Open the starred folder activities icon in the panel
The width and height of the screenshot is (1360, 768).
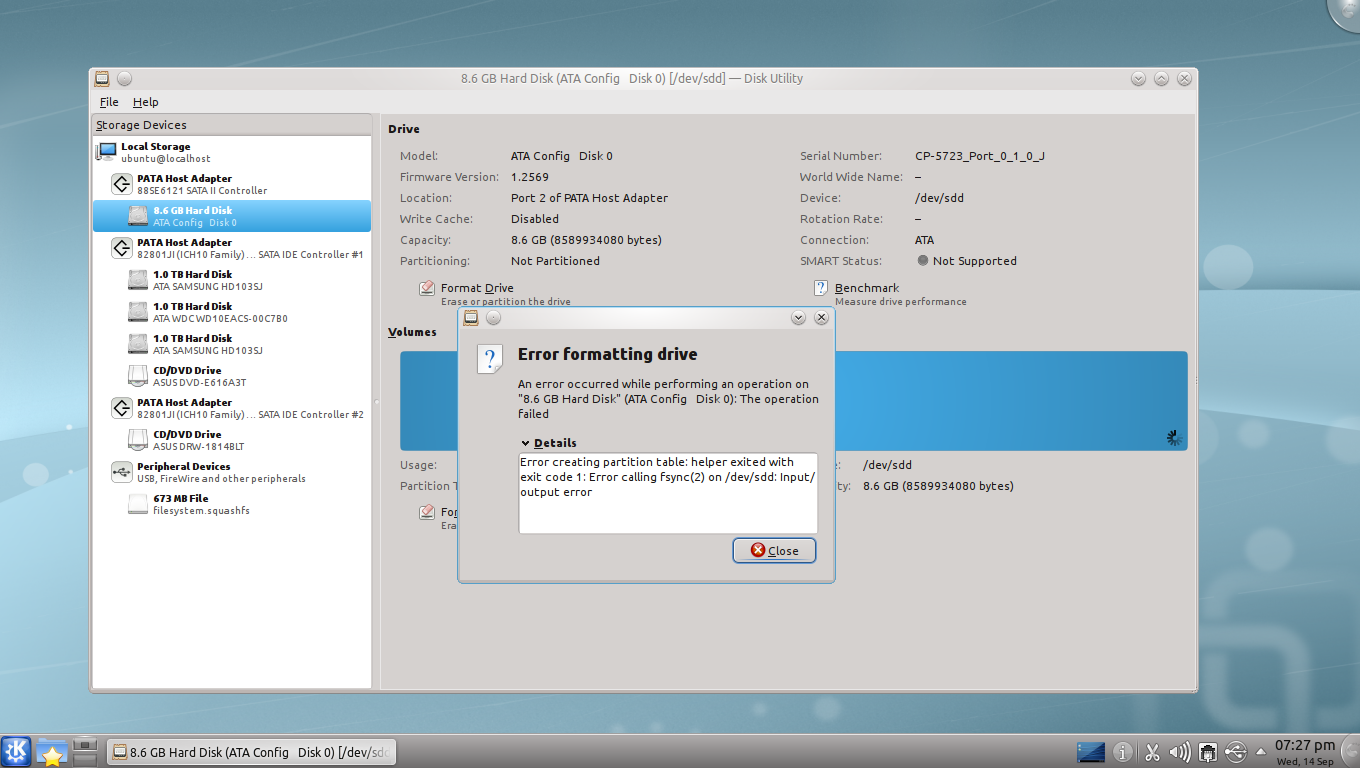(51, 752)
